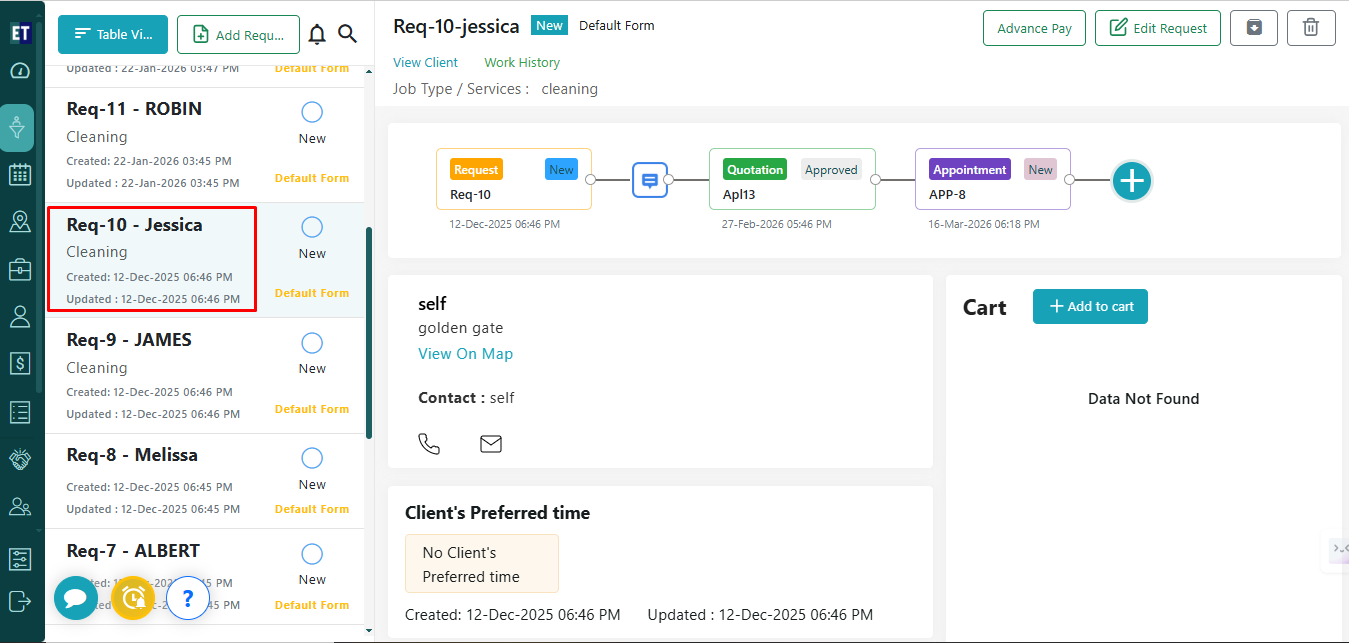Open search with the magnifier icon
Screen dimensions: 1349x643
347,34
